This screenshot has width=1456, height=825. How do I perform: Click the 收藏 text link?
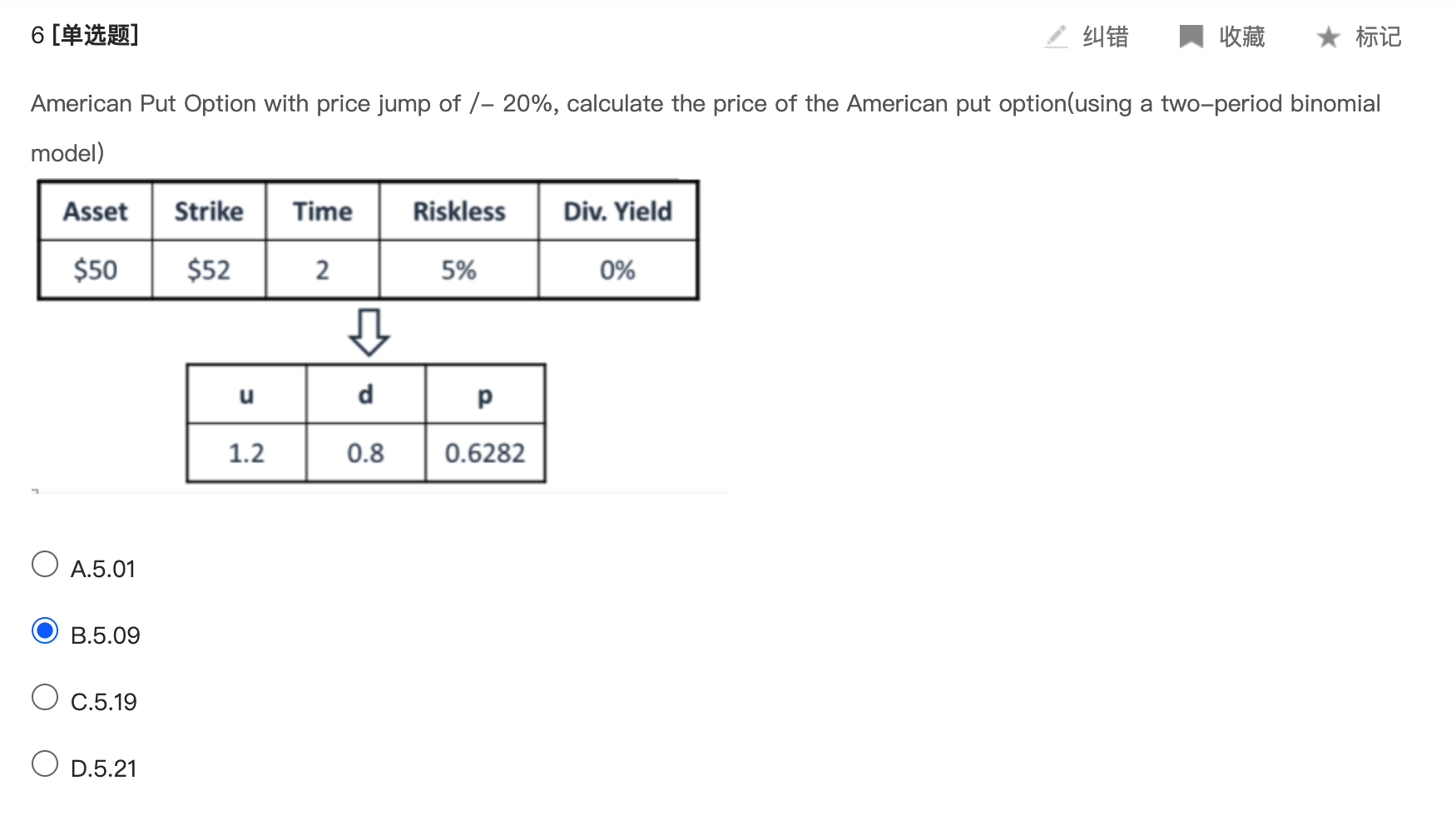(1241, 37)
